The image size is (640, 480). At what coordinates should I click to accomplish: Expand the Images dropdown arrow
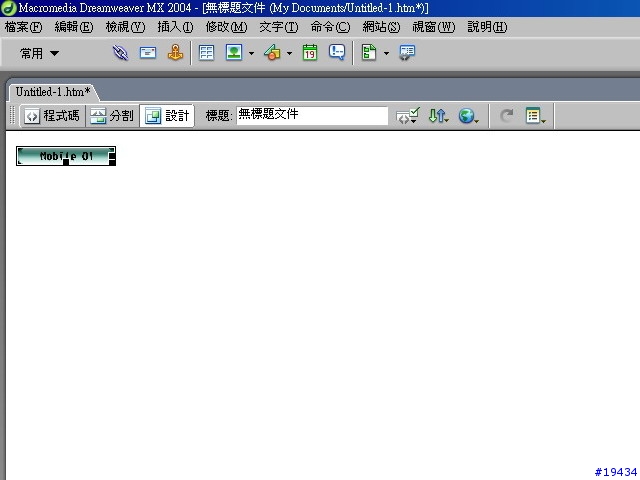point(251,53)
